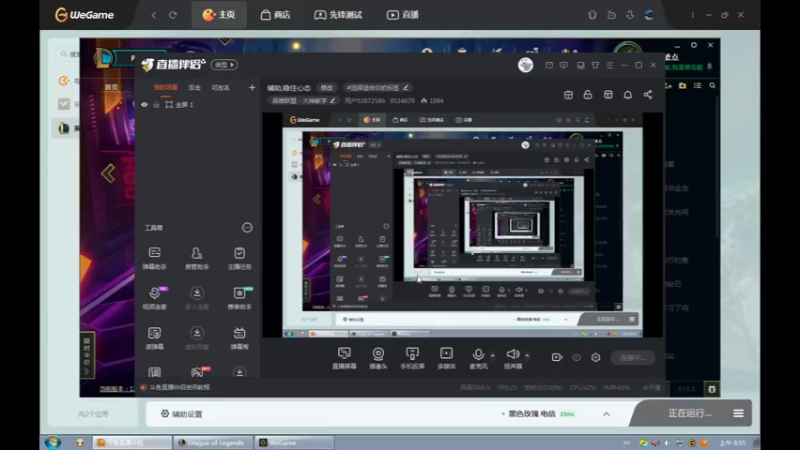Click the unlock icon above the preview
This screenshot has height=450, width=800.
pyautogui.click(x=588, y=95)
